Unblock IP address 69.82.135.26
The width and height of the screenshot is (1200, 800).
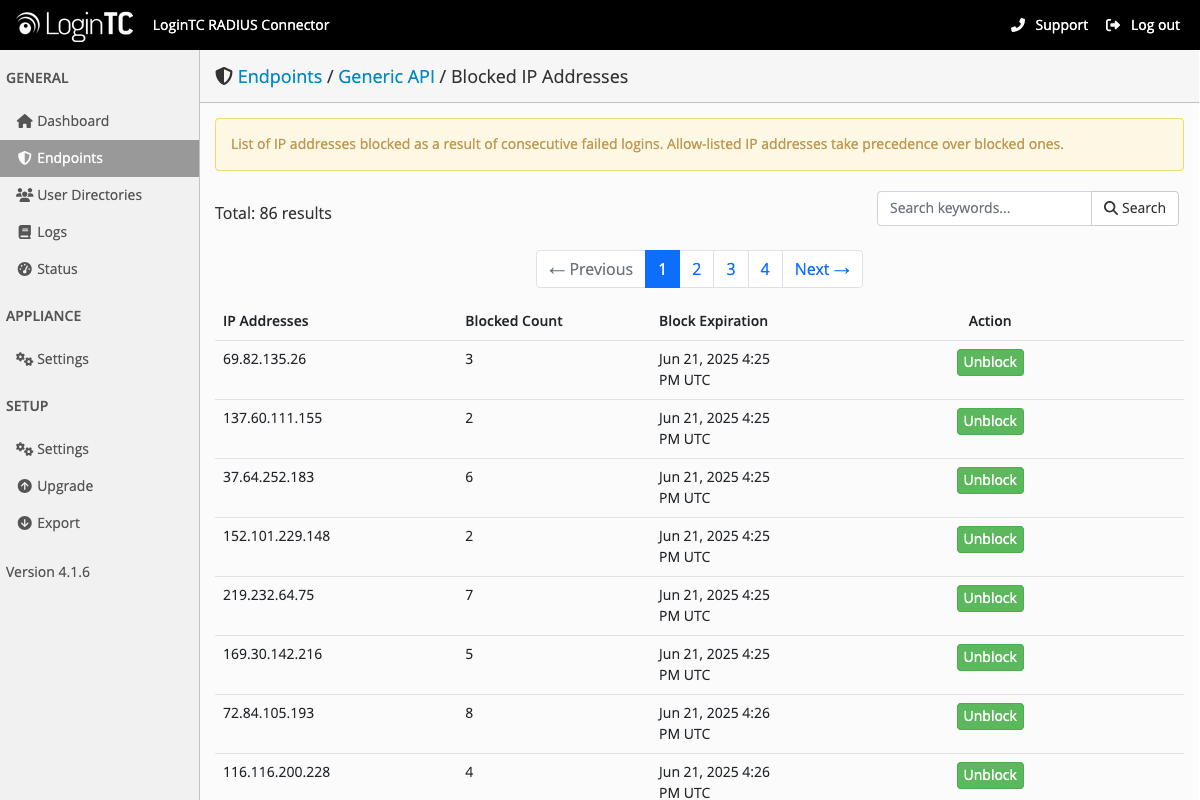tap(990, 362)
